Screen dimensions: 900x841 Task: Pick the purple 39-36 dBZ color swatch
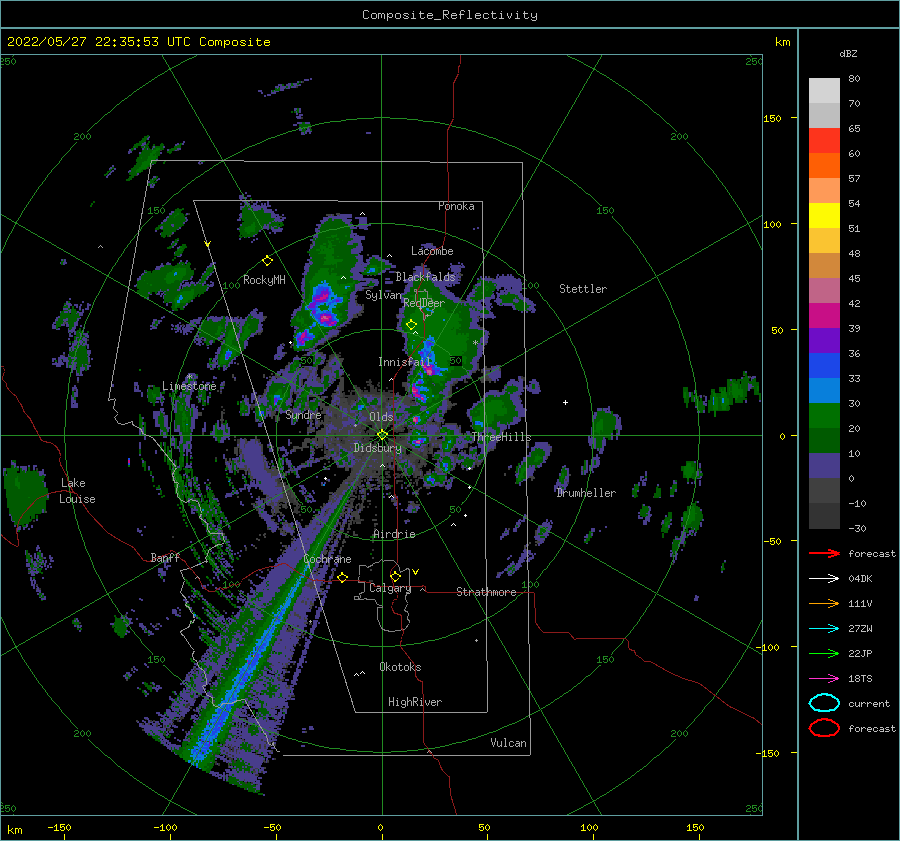[x=824, y=341]
